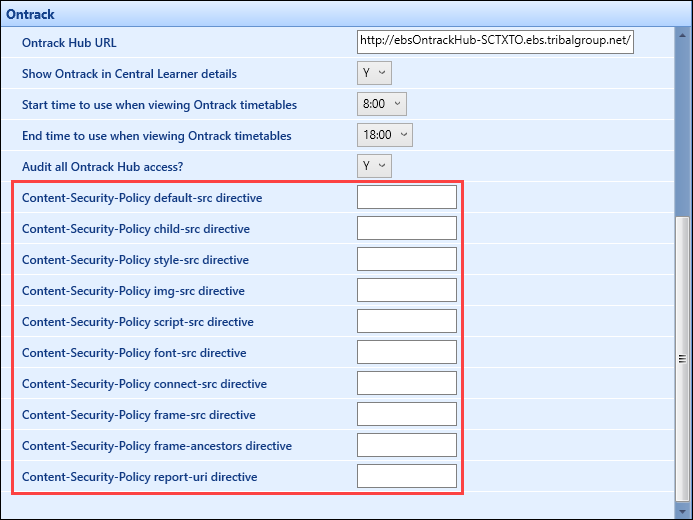Click the script-src directive input field
Viewport: 693px width, 520px height.
point(407,321)
